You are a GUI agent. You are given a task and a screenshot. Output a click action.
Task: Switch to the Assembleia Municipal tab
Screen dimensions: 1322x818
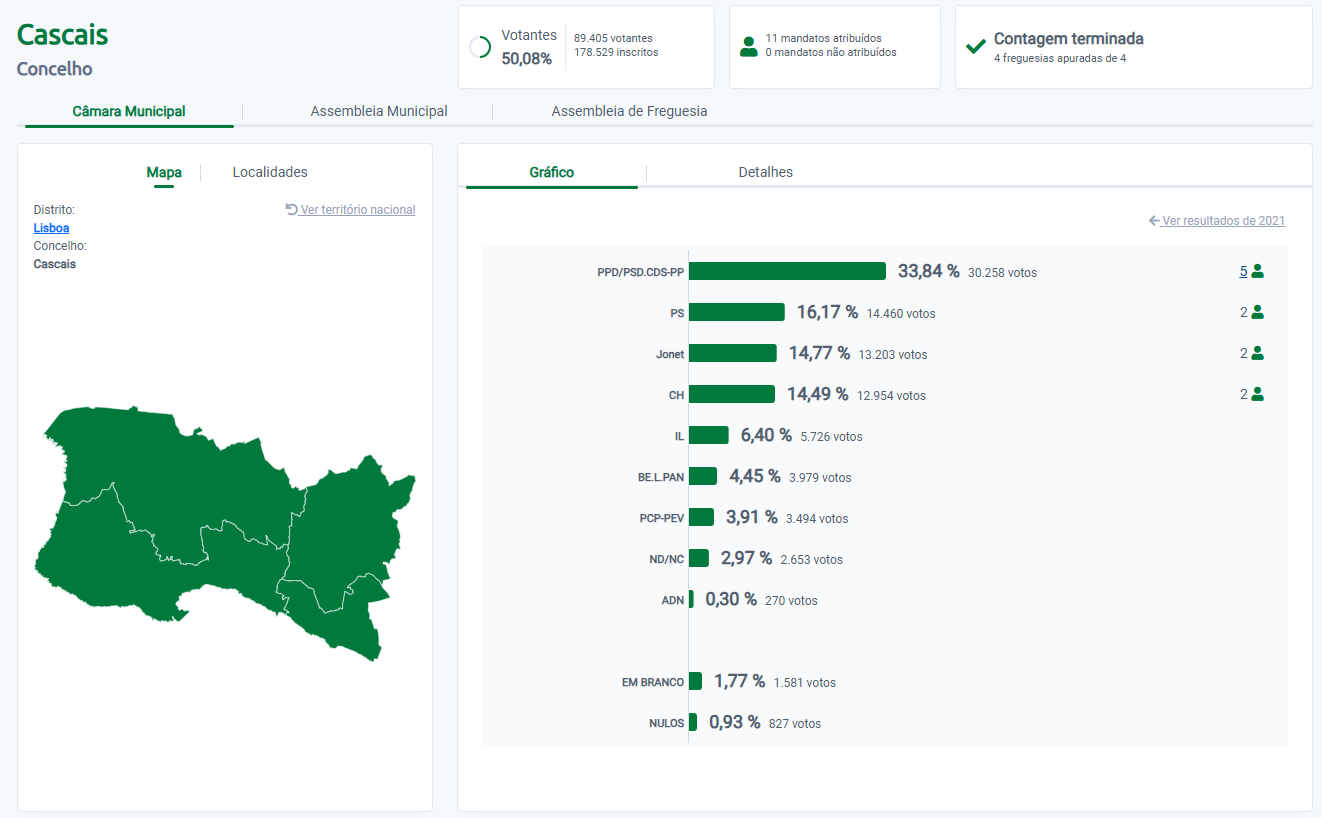(379, 111)
